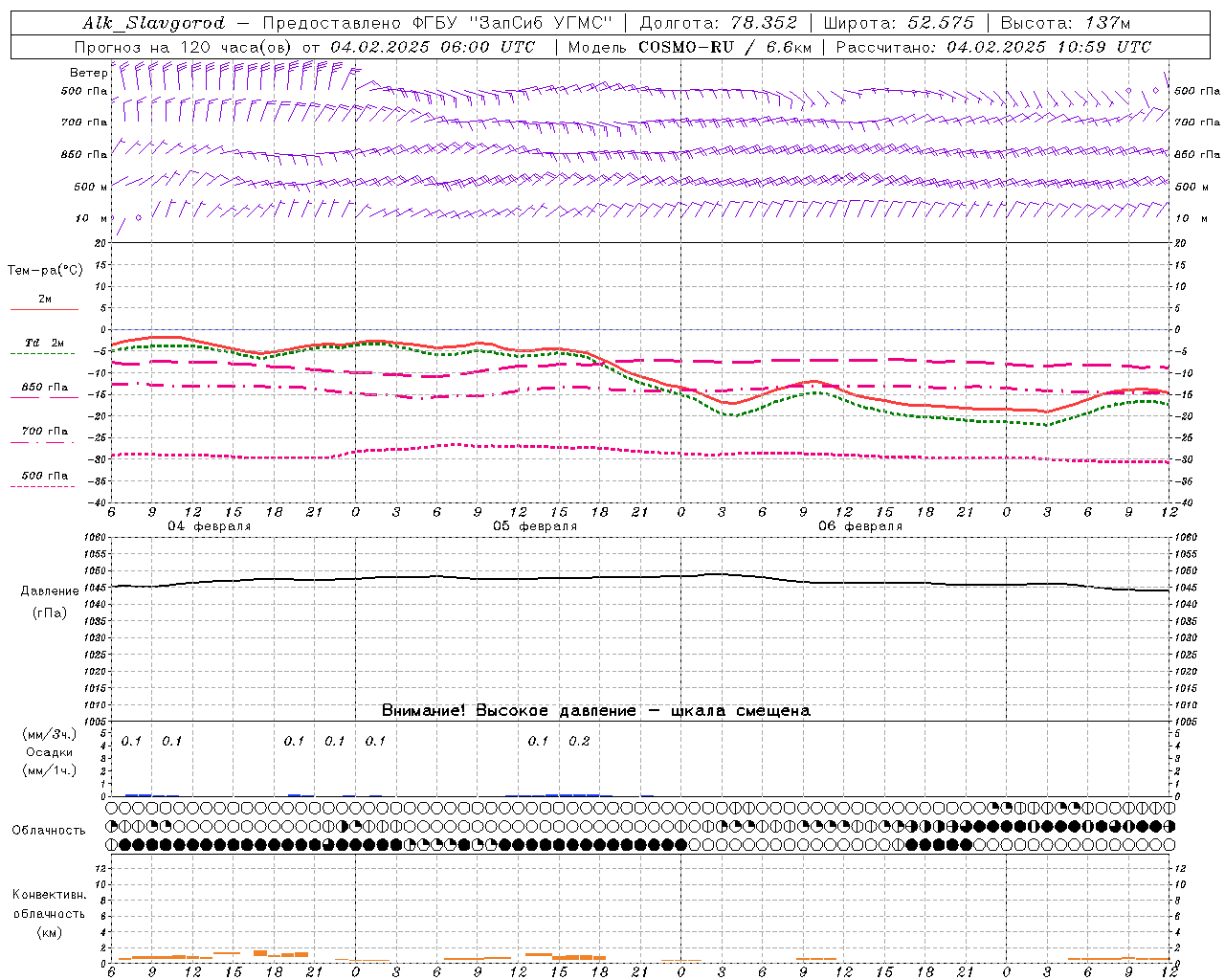
Task: Click the 'Td 2м' dew point legend entry
Action: pos(44,343)
